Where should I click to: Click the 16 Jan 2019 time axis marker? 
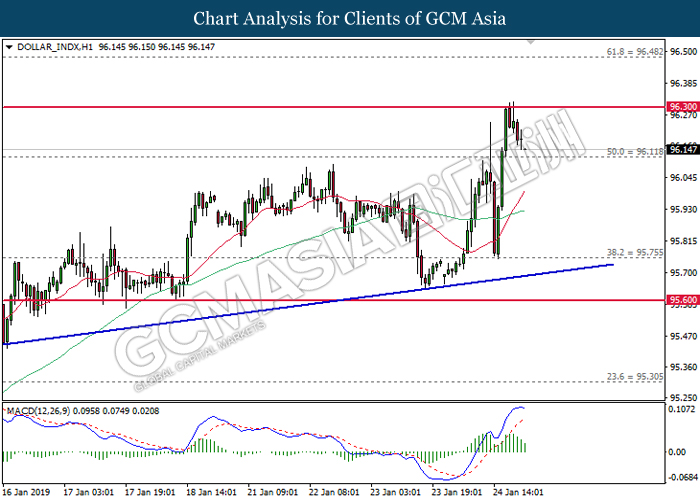[26, 492]
